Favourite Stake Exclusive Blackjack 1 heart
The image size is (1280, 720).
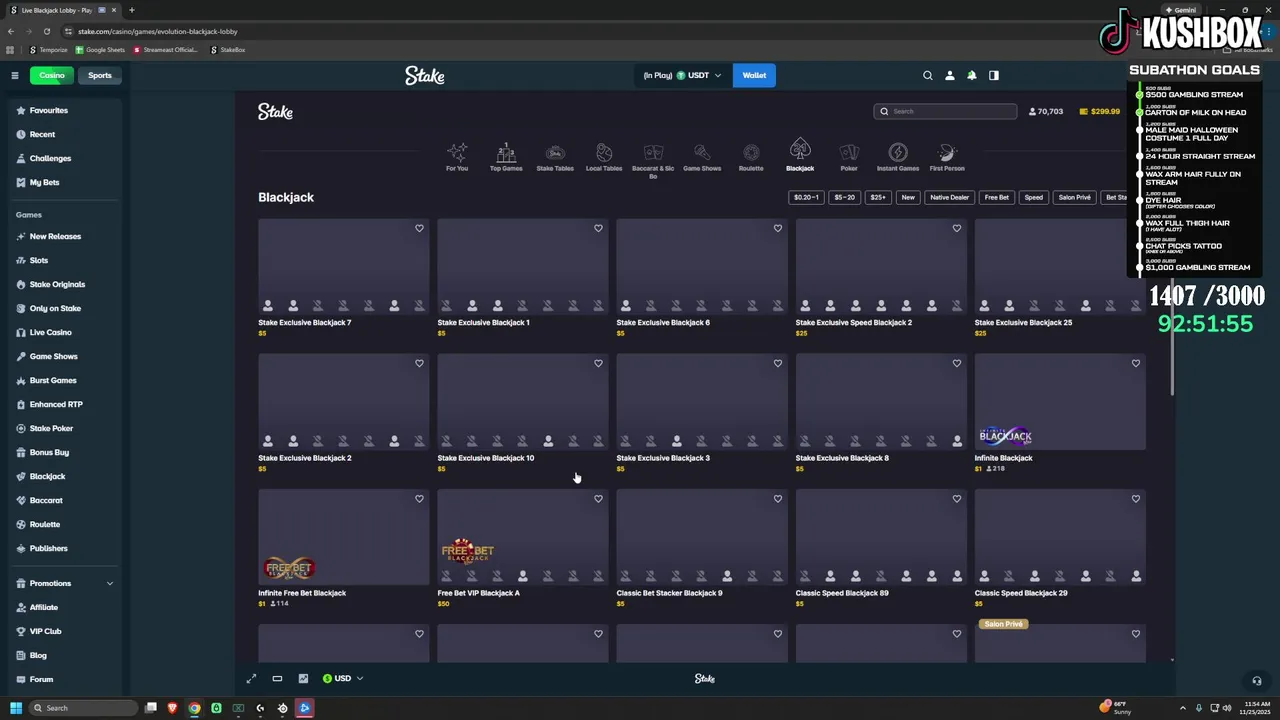pyautogui.click(x=598, y=228)
